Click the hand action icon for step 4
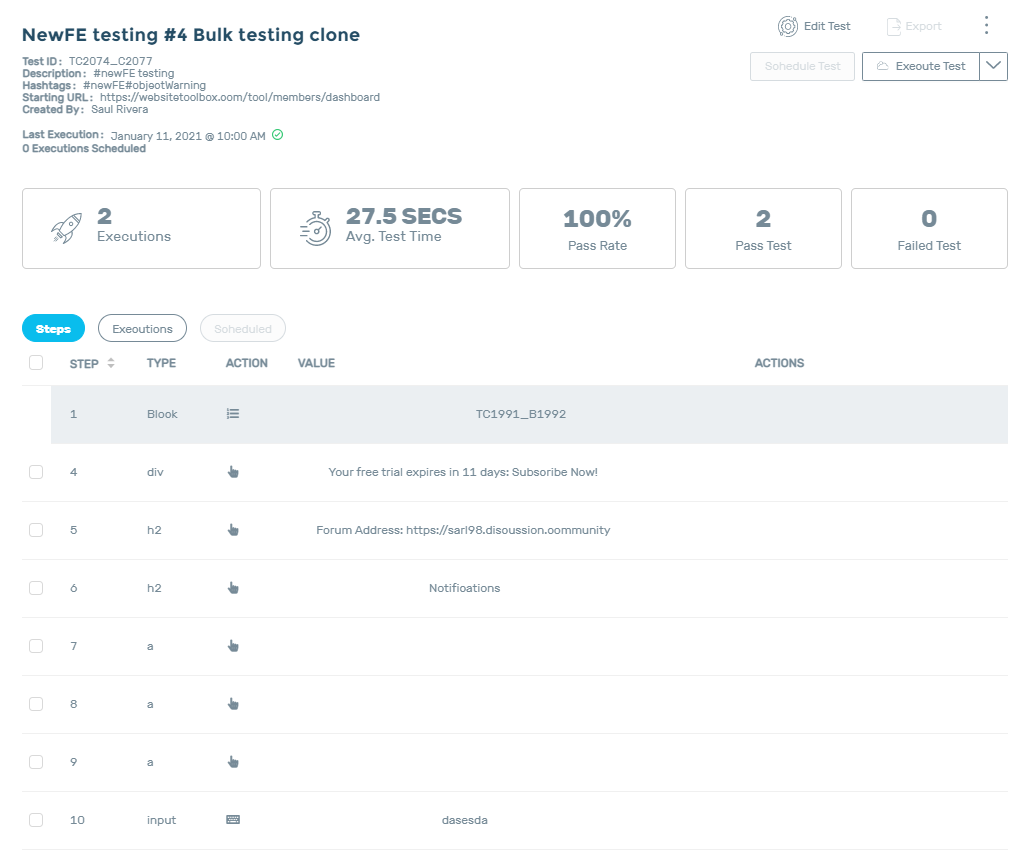 (233, 472)
